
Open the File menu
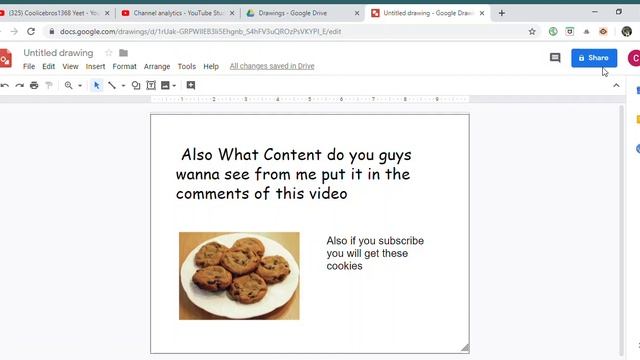click(29, 66)
